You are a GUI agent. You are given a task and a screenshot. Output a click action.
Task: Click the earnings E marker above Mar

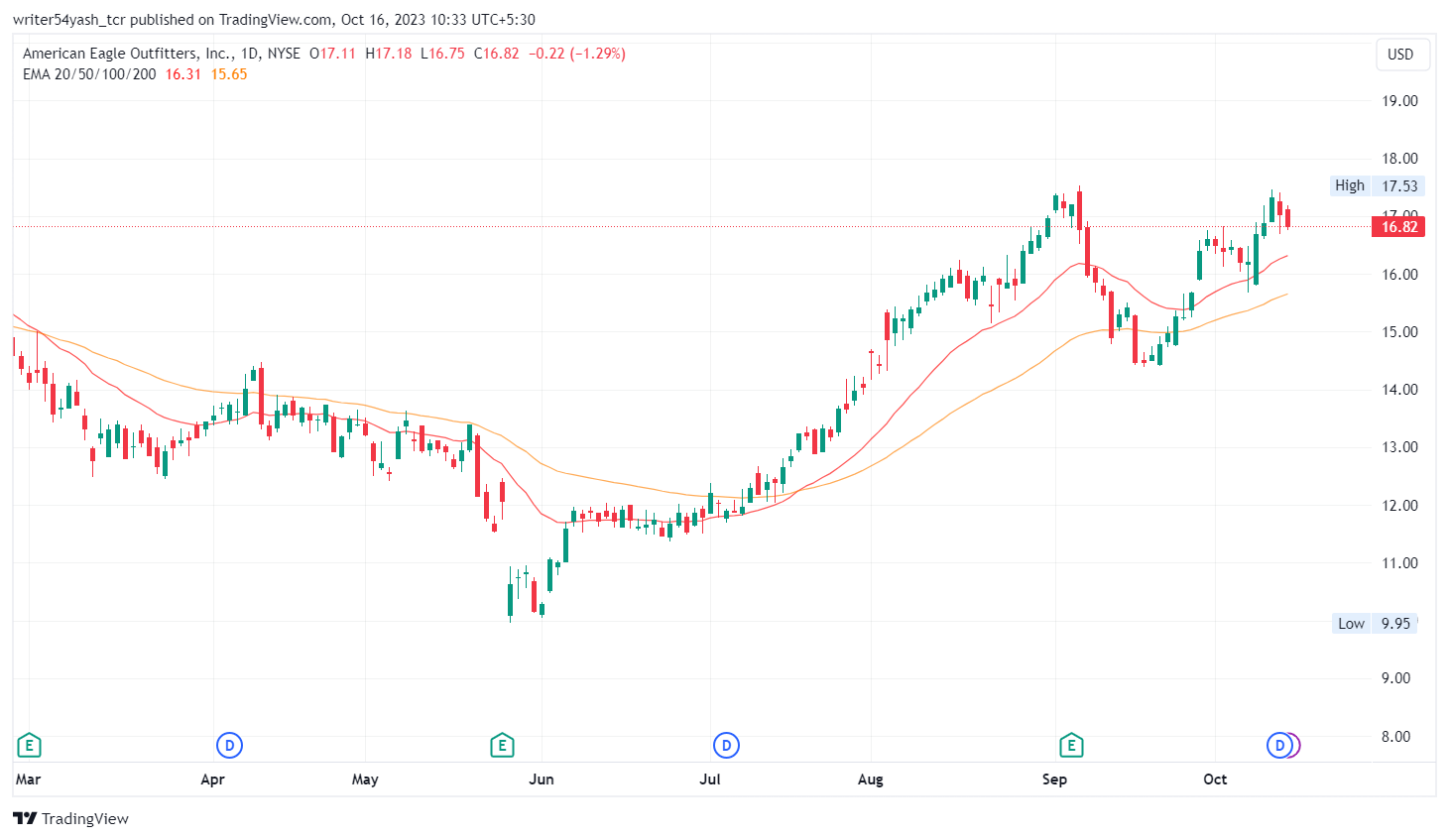(29, 745)
